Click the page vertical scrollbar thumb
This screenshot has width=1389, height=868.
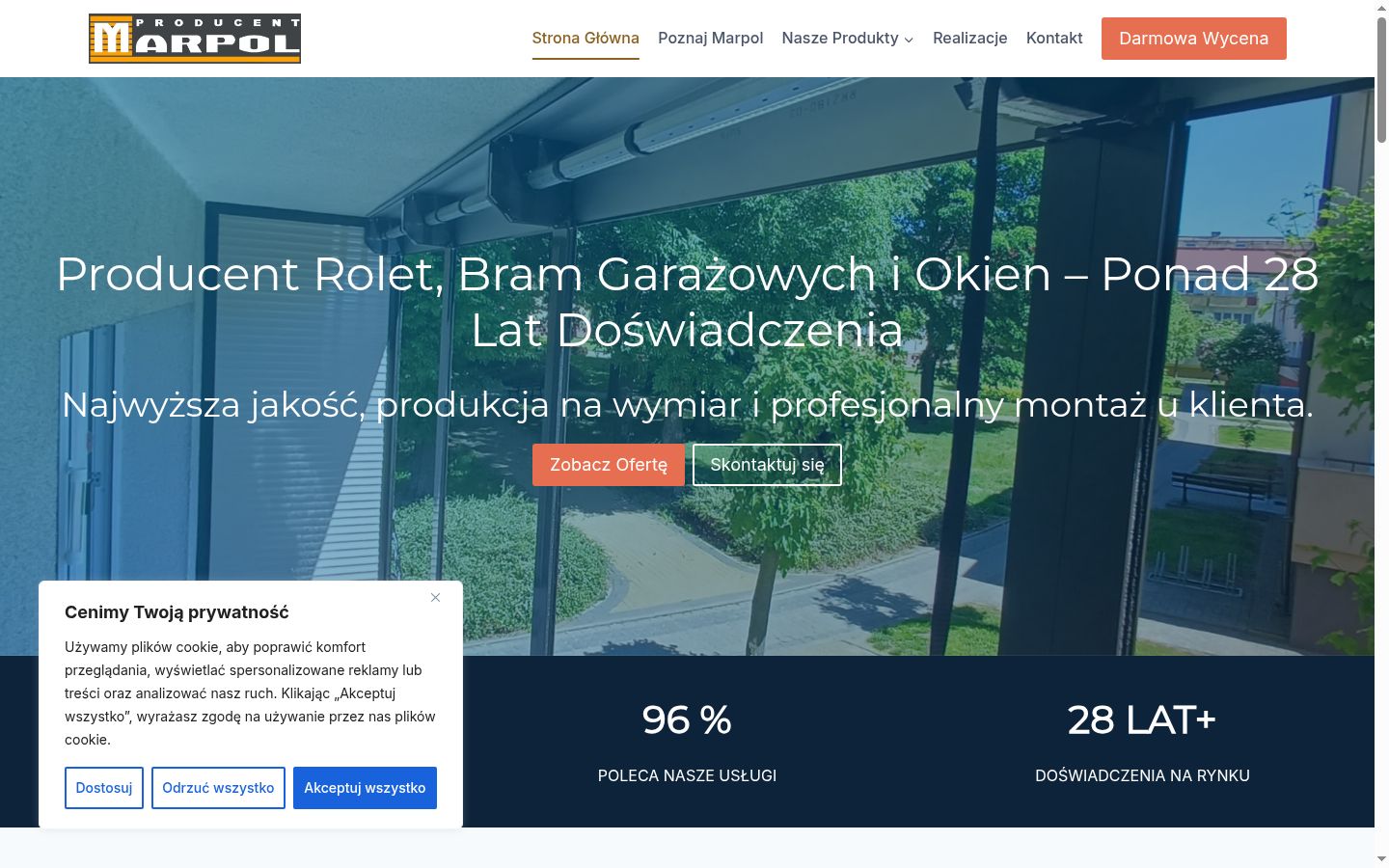click(1381, 80)
